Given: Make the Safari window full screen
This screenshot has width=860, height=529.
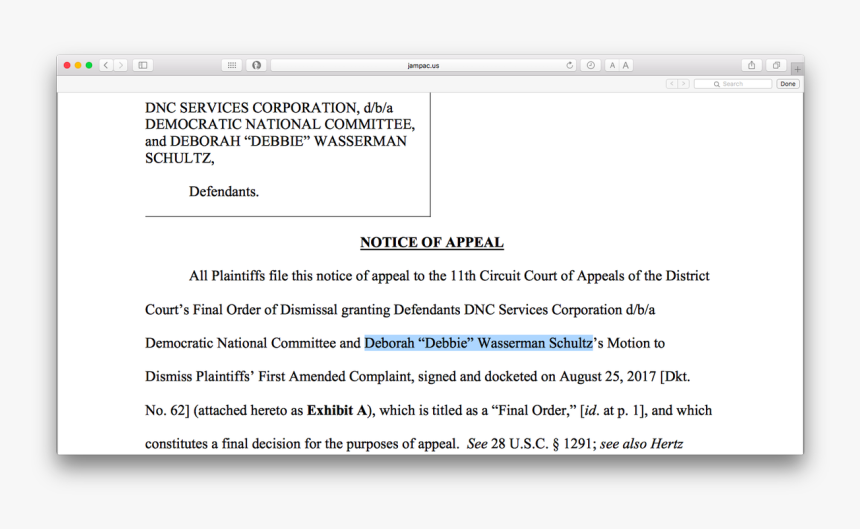Looking at the screenshot, I should click(89, 65).
